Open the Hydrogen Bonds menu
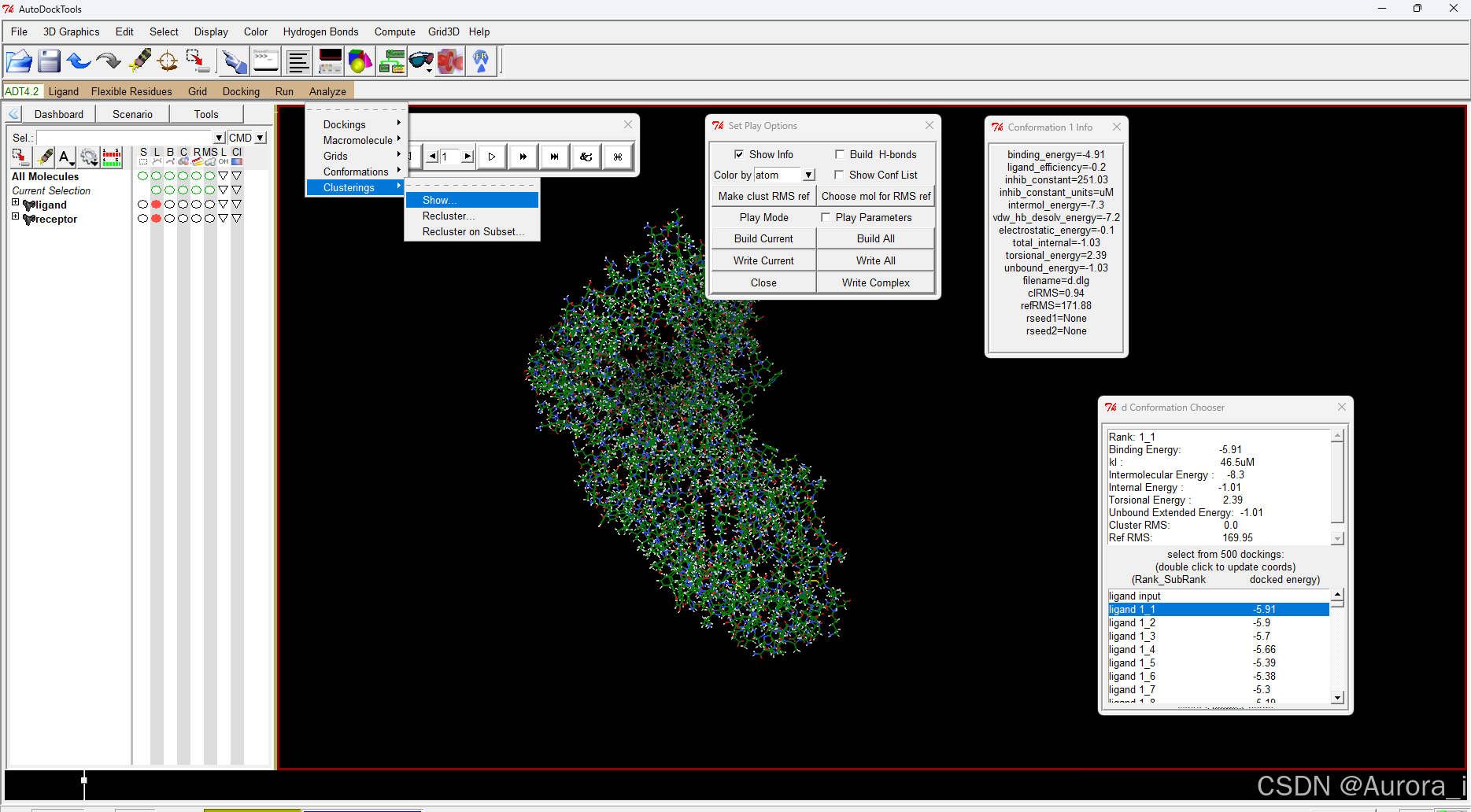Screen dimensions: 1471x812 (x=320, y=31)
